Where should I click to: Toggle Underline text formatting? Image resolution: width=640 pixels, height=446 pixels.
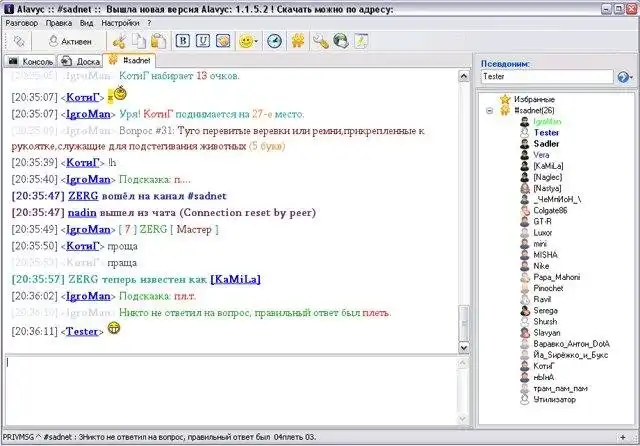(203, 41)
